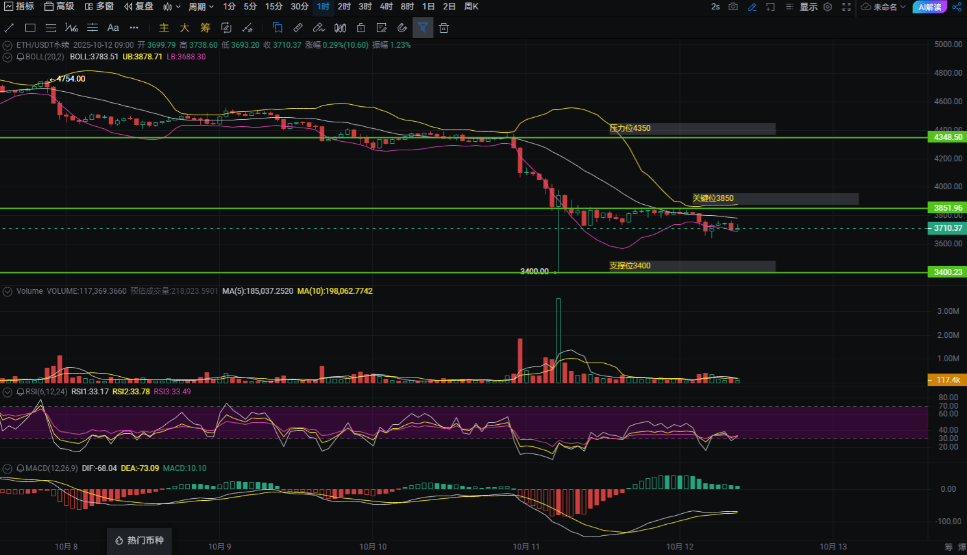This screenshot has height=555, width=967.
Task: Delete drawings with the trash icon
Action: 444,28
